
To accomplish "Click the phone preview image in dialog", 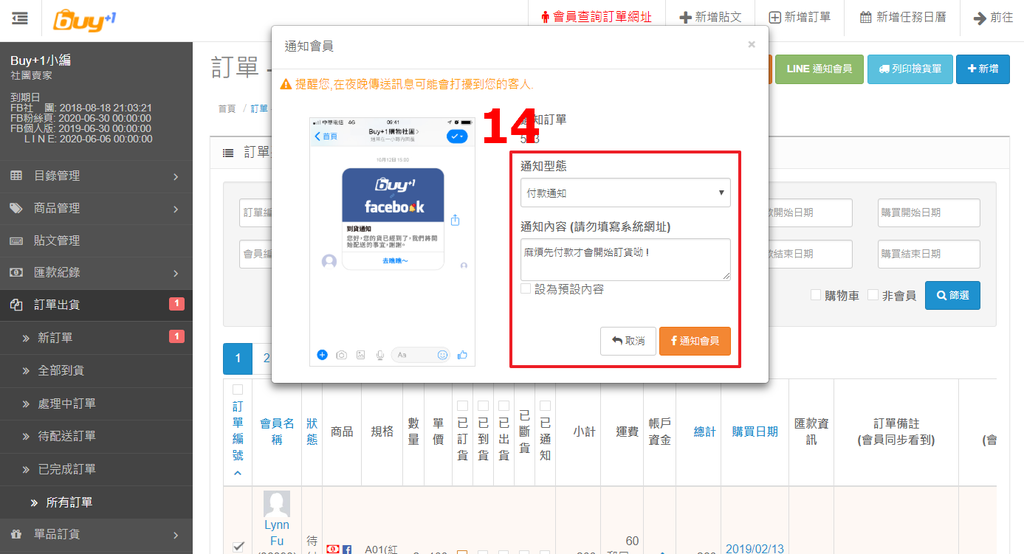I will (392, 241).
